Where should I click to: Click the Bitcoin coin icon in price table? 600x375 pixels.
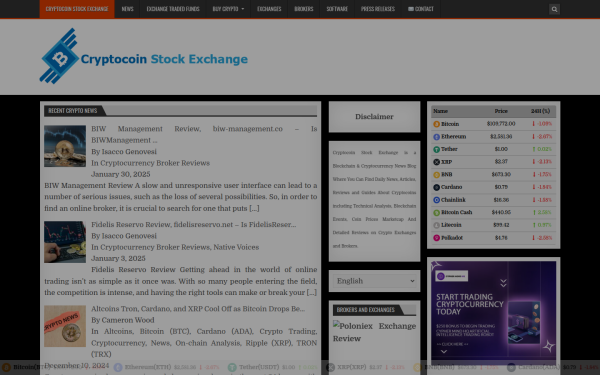pos(436,124)
